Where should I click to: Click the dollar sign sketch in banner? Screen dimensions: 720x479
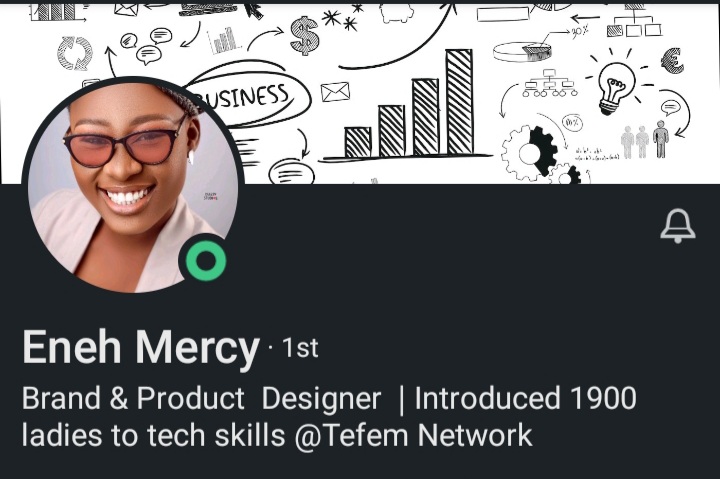click(304, 36)
